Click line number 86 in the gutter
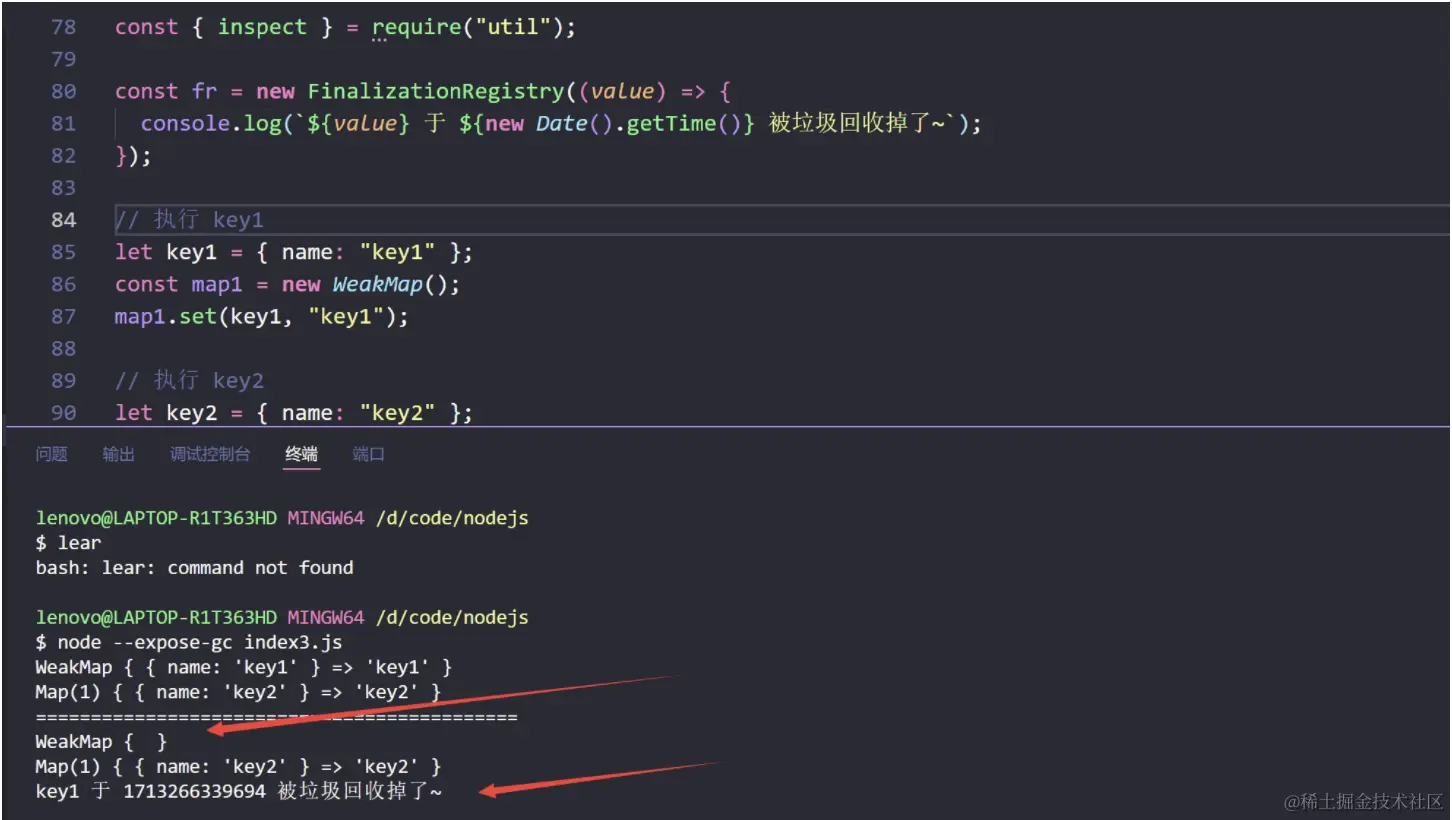This screenshot has width=1452, height=820. pos(64,284)
